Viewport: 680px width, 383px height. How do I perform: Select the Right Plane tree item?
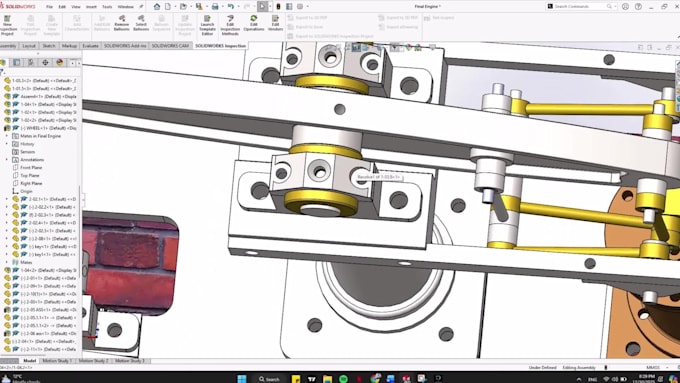click(x=31, y=183)
